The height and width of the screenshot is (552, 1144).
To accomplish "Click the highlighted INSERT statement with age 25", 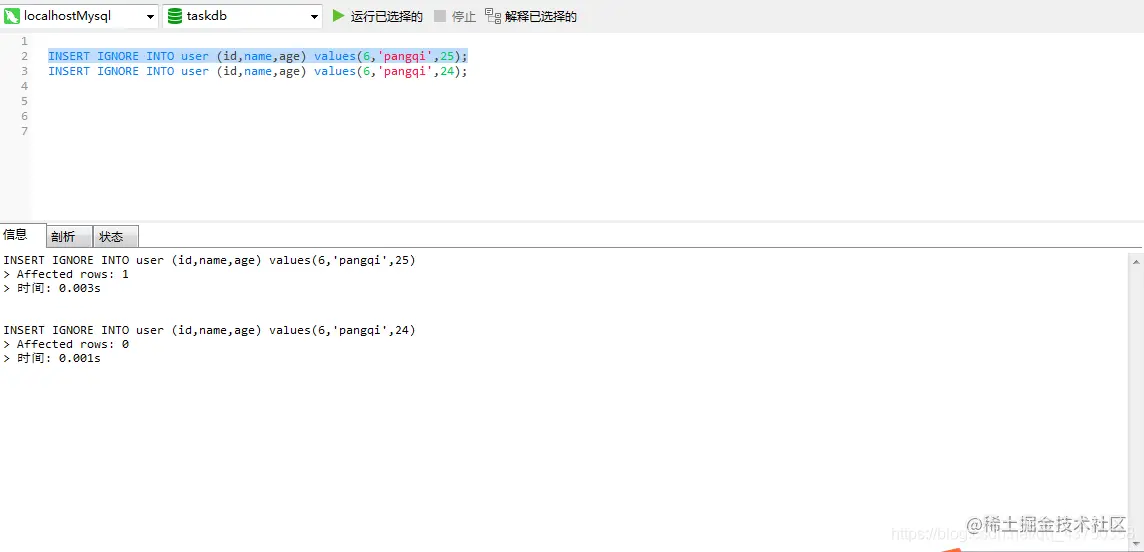I will point(258,56).
